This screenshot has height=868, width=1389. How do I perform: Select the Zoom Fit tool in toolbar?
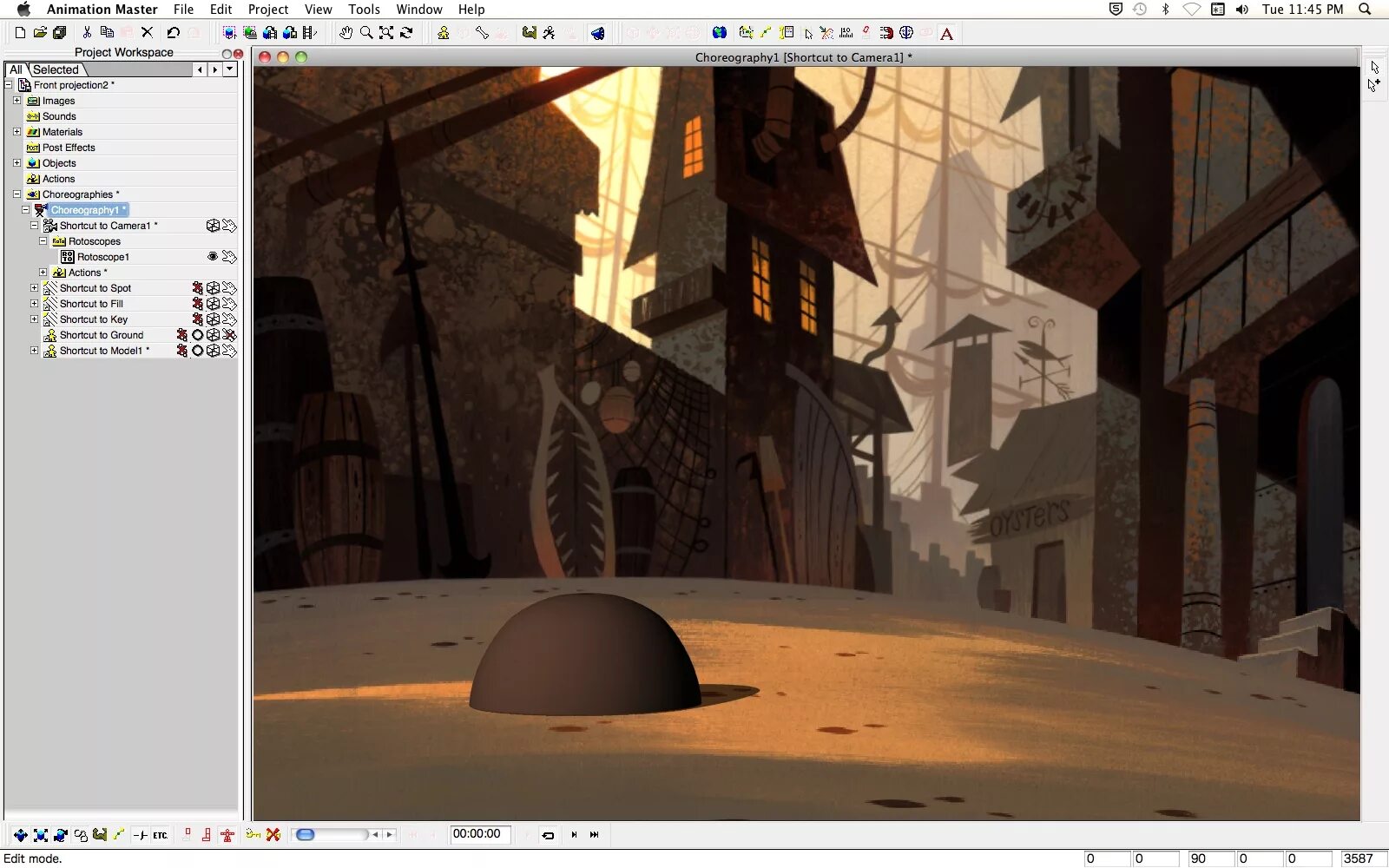pyautogui.click(x=386, y=33)
